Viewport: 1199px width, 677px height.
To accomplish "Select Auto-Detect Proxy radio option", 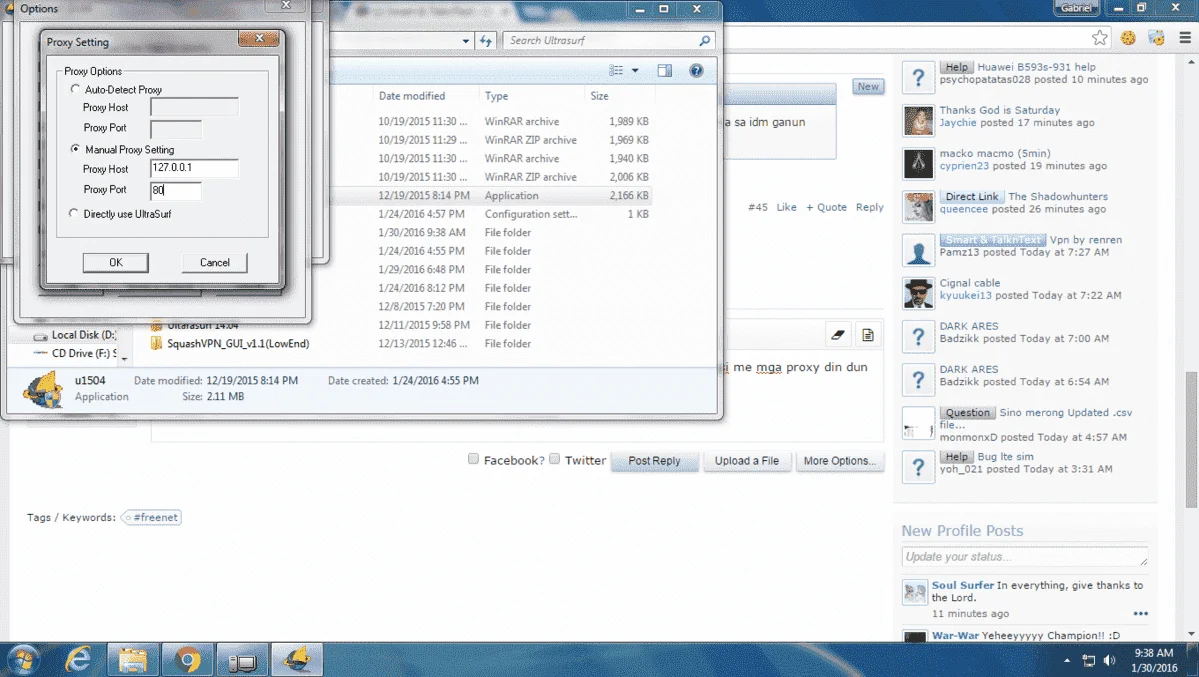I will point(75,90).
